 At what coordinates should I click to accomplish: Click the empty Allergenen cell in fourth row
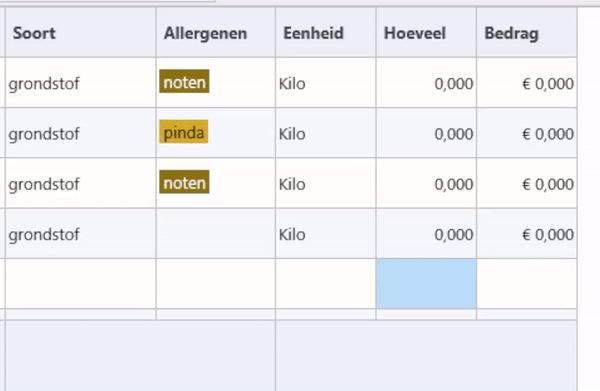[215, 233]
